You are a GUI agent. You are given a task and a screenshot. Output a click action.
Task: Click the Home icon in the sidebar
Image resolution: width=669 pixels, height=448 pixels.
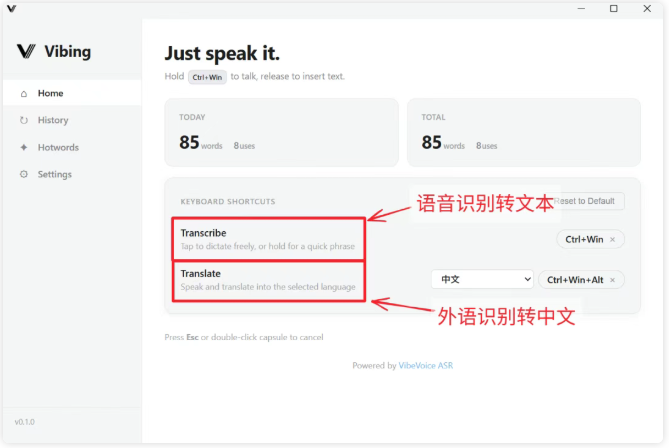pyautogui.click(x=24, y=94)
